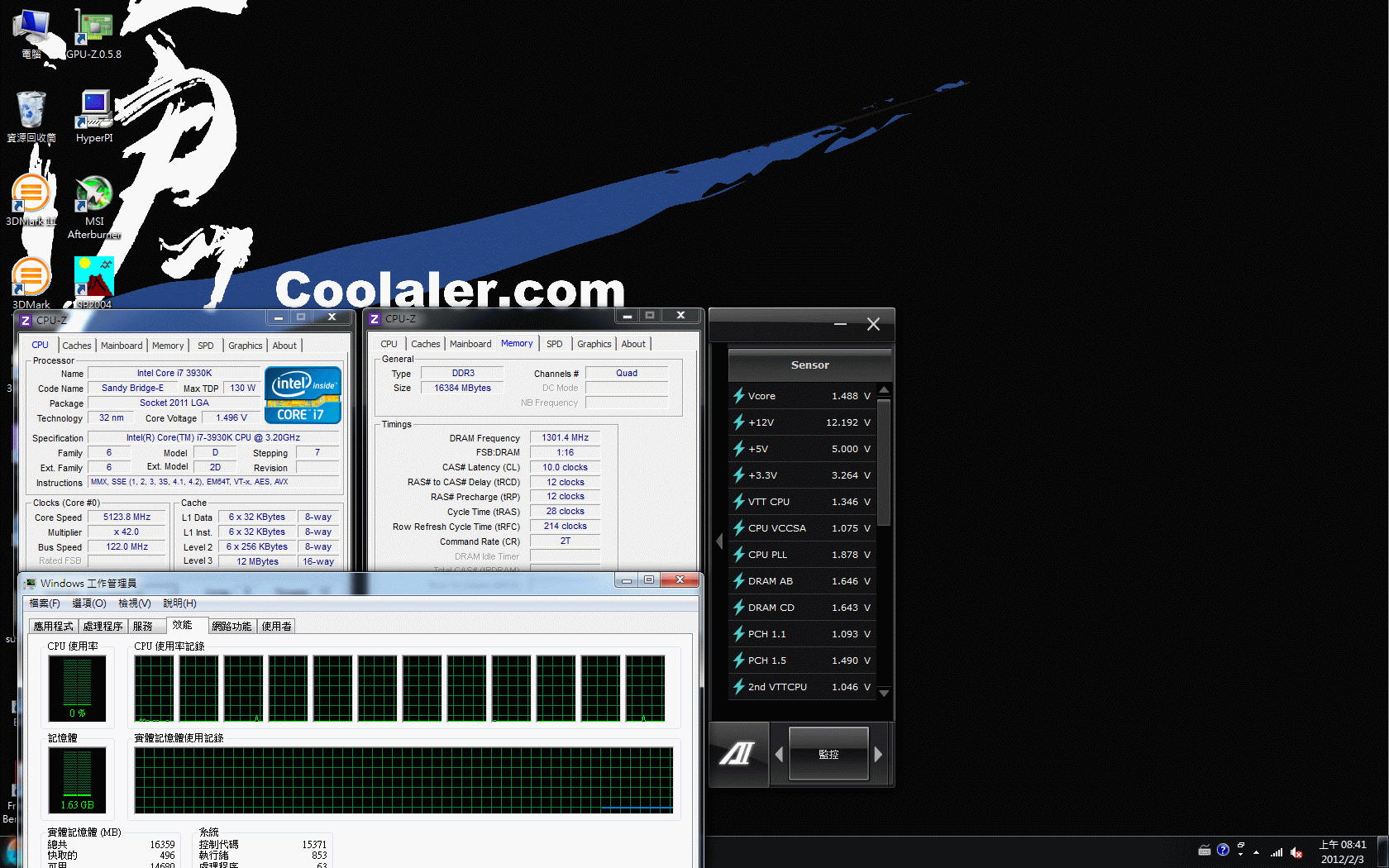Screen dimensions: 1389x868
Task: Select About tab in Memory CPU-Z window
Action: click(x=633, y=344)
